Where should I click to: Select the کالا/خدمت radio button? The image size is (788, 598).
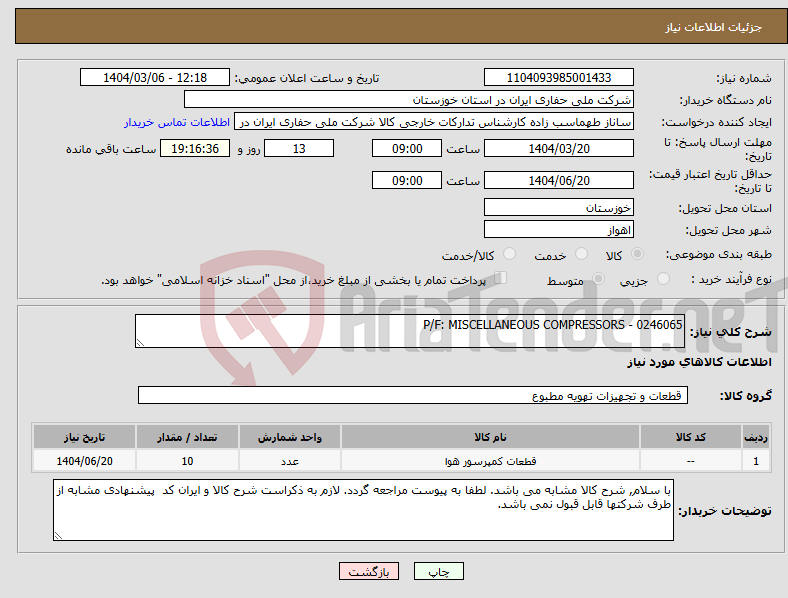[510, 254]
